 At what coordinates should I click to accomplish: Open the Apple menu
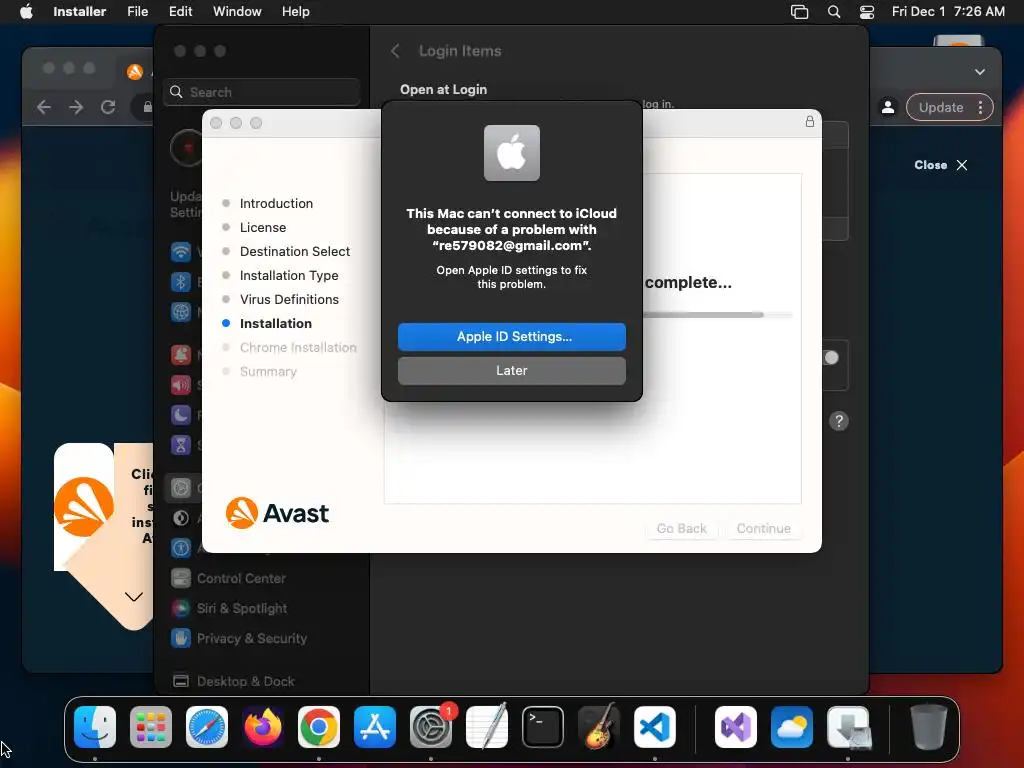[26, 11]
